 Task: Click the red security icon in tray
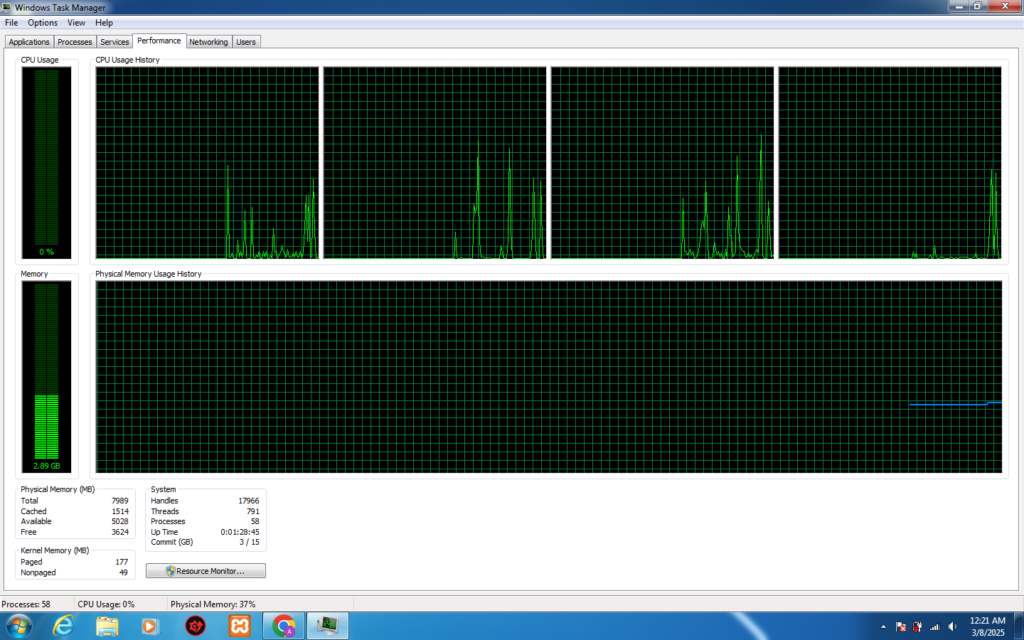pyautogui.click(x=918, y=627)
